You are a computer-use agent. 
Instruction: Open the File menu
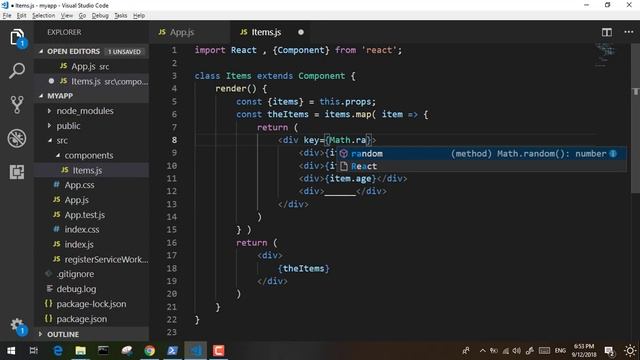[7, 16]
